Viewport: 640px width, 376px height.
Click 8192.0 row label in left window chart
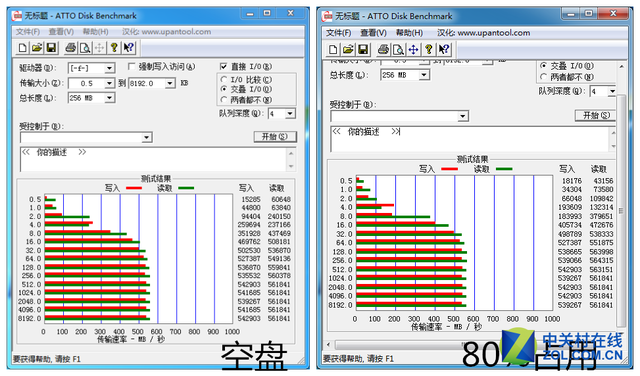pos(29,318)
